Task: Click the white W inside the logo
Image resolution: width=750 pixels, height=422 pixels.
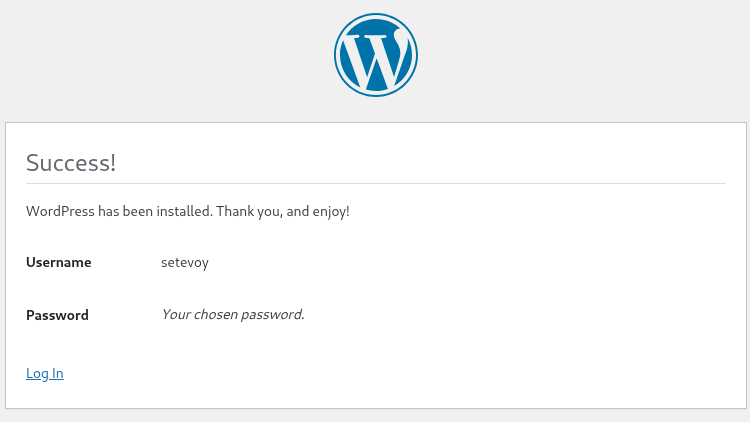Action: coord(372,58)
